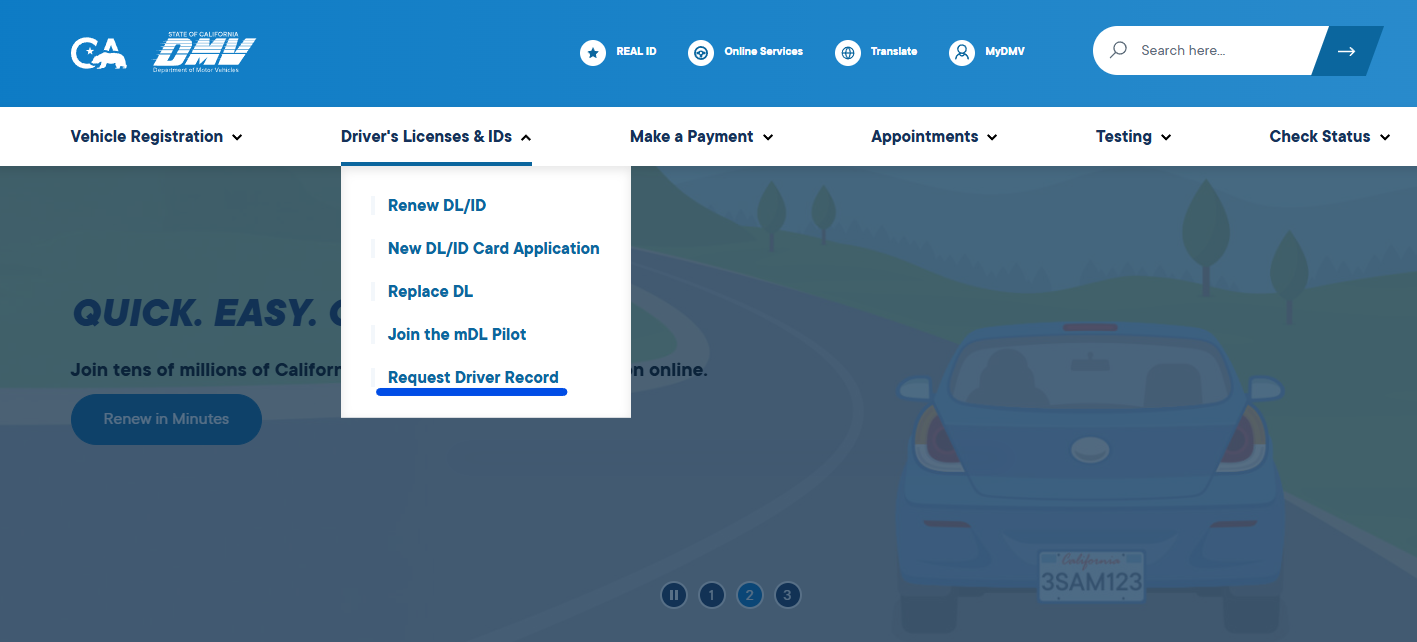Viewport: 1417px width, 642px height.
Task: Open the REAL ID link text
Action: tap(636, 51)
